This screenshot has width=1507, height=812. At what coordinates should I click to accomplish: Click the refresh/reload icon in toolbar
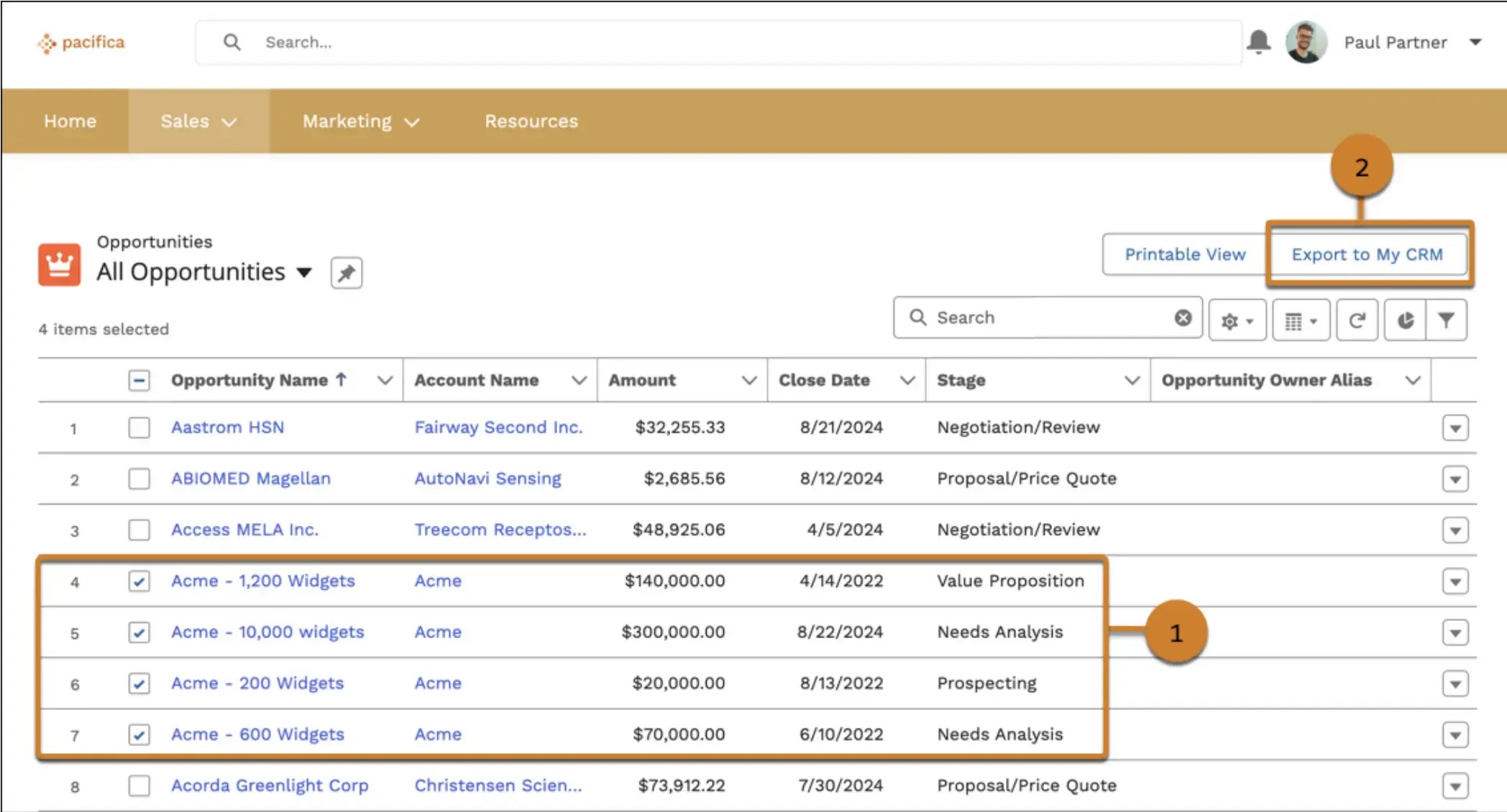1357,318
